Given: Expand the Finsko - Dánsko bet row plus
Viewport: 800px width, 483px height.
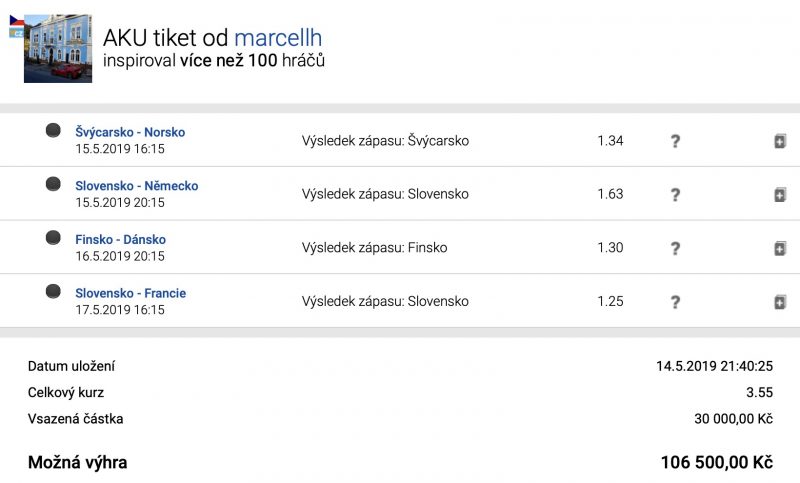Looking at the screenshot, I should 780,248.
